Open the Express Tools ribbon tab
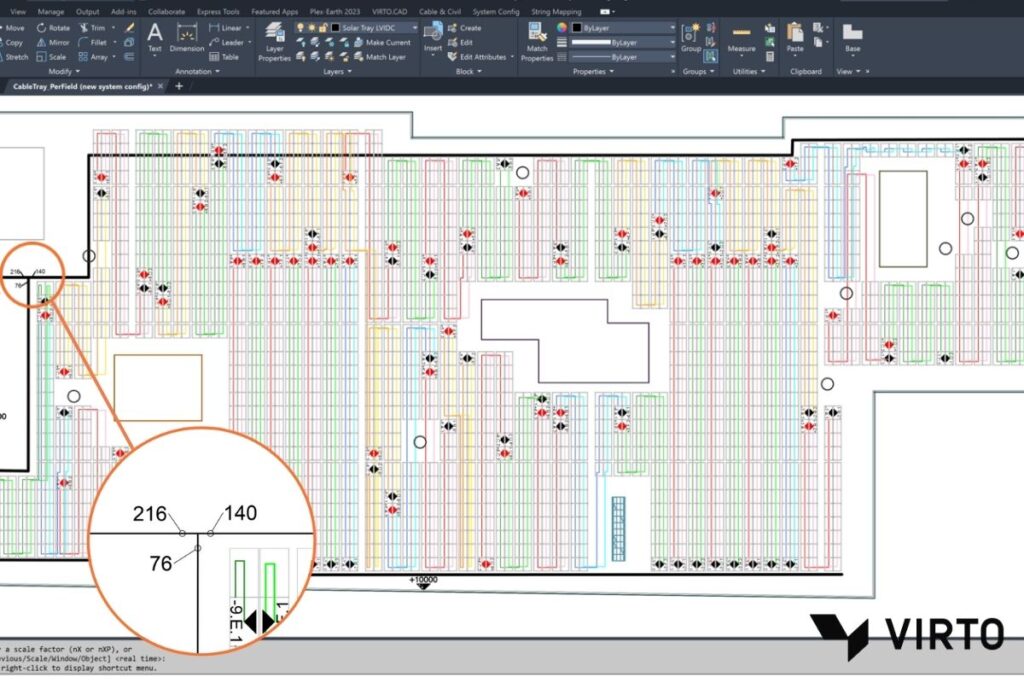 pyautogui.click(x=218, y=11)
